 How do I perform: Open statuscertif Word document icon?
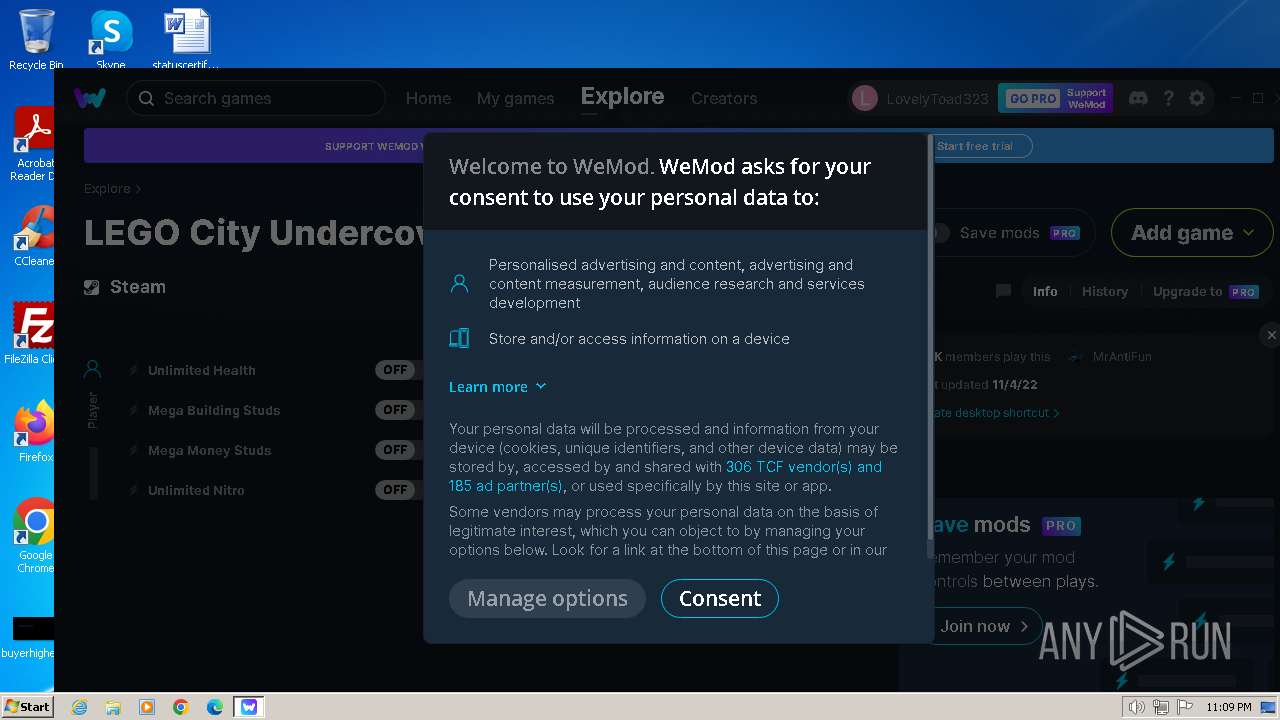(x=186, y=40)
